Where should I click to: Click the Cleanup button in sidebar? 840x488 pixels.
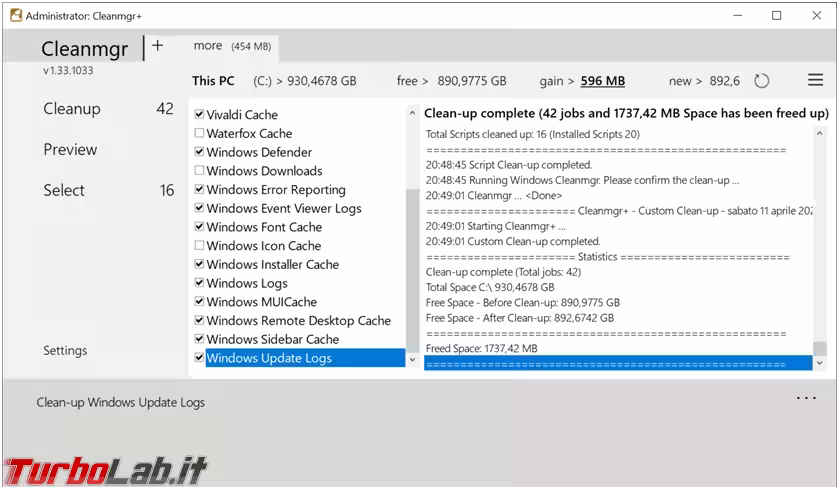pyautogui.click(x=71, y=109)
